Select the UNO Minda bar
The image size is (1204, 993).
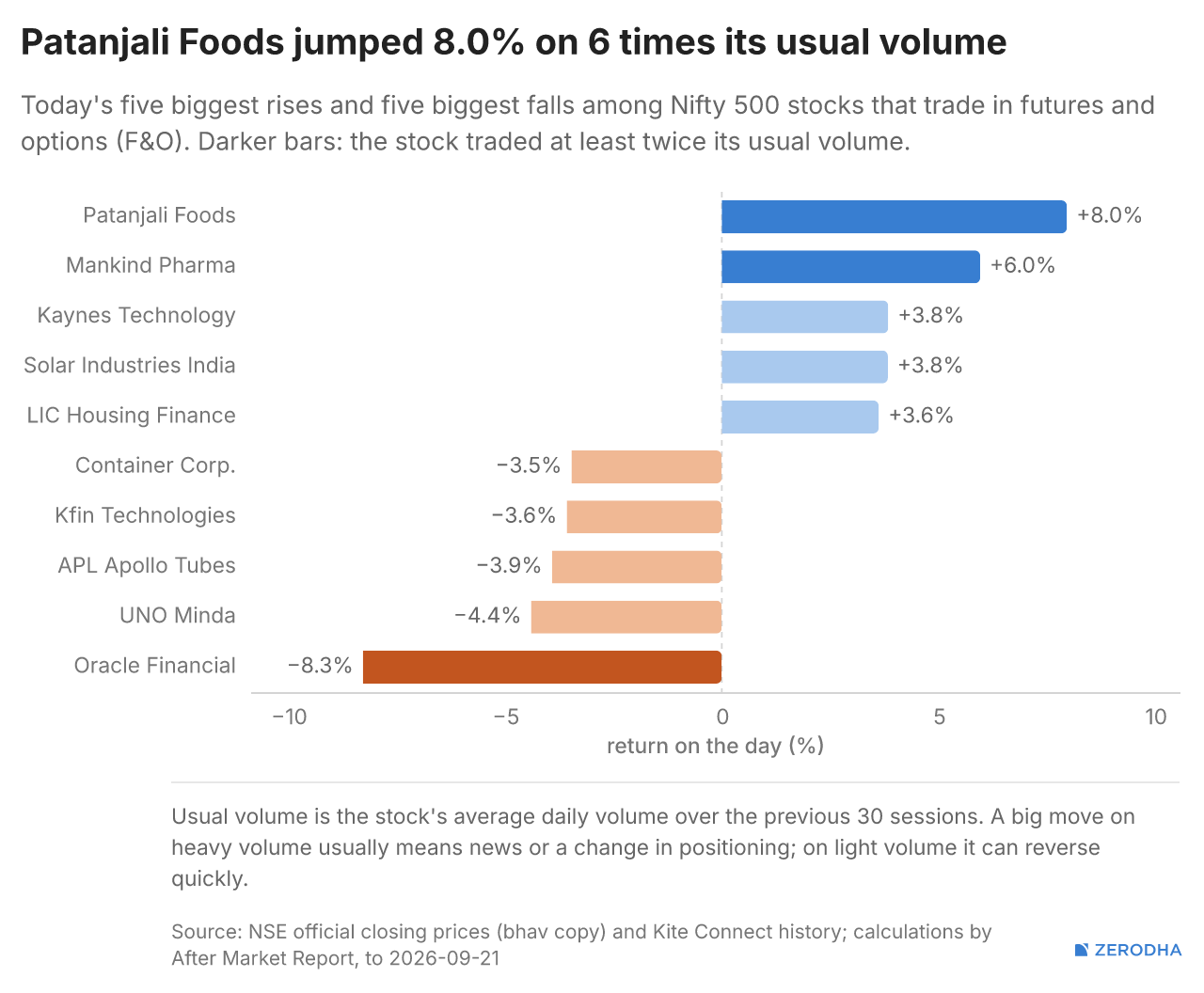click(626, 617)
